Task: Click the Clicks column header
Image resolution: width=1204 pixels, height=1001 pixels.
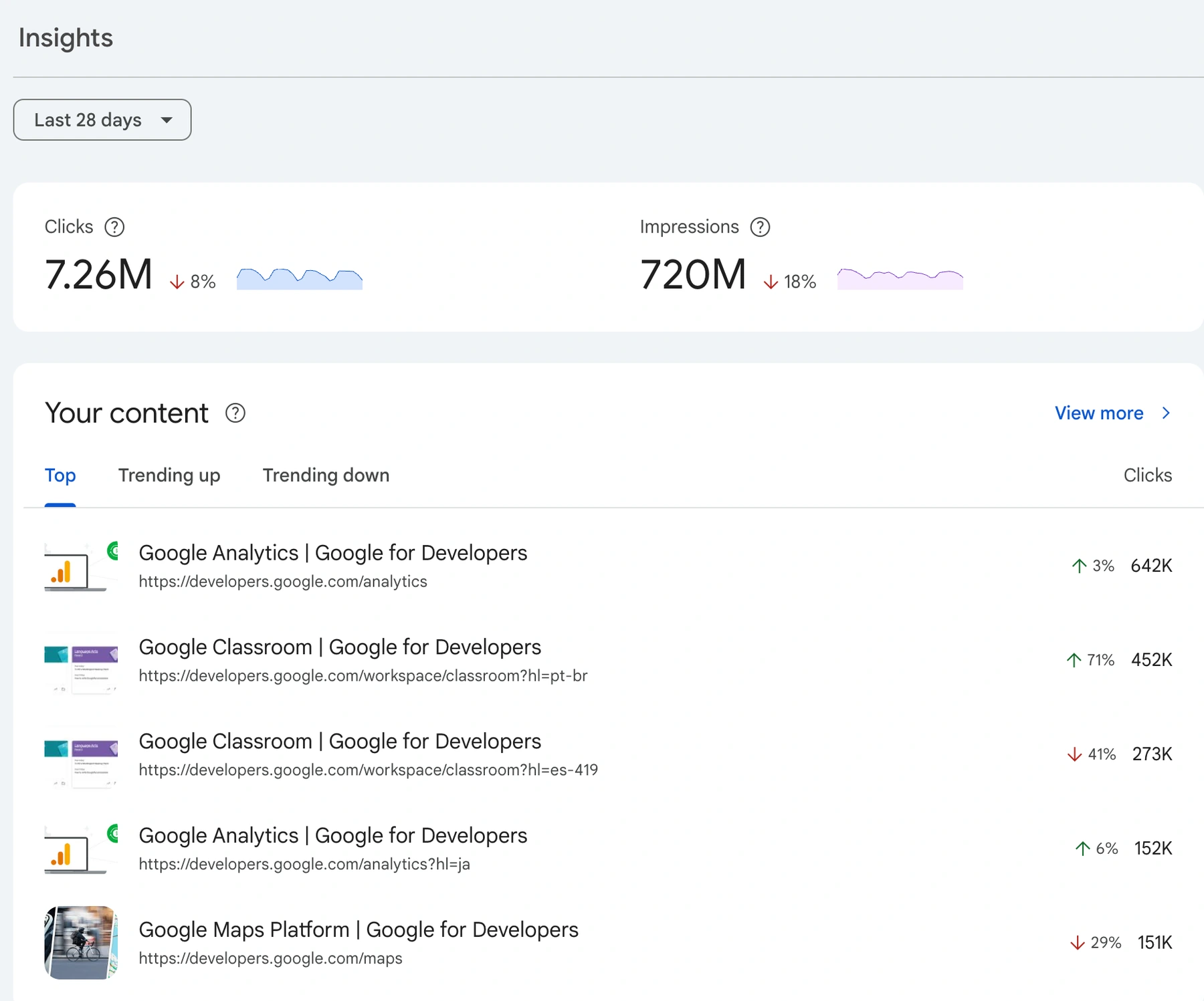Action: pos(1148,475)
